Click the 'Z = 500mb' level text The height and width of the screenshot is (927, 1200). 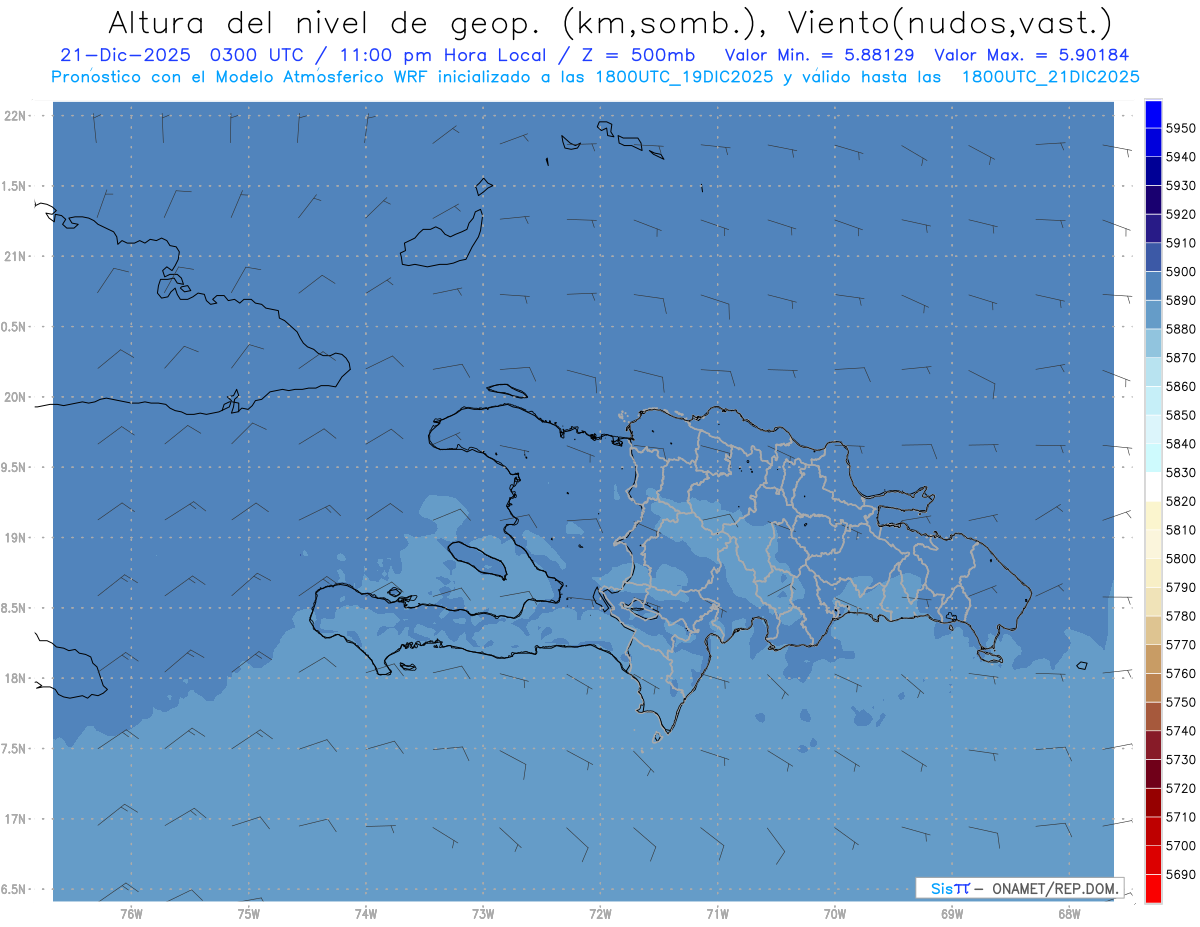(640, 55)
